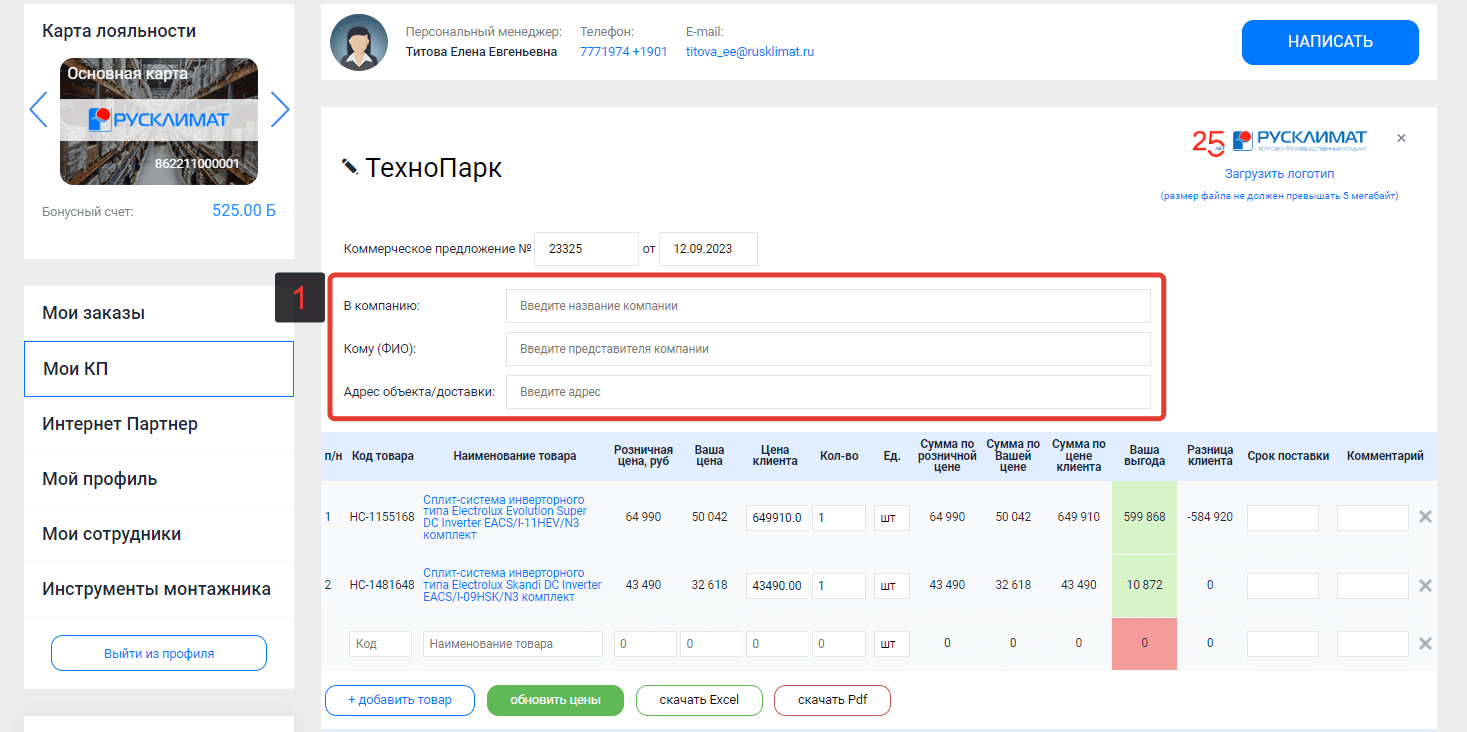Remove uploaded logo with the x icon
This screenshot has width=1467, height=732.
tap(1401, 138)
